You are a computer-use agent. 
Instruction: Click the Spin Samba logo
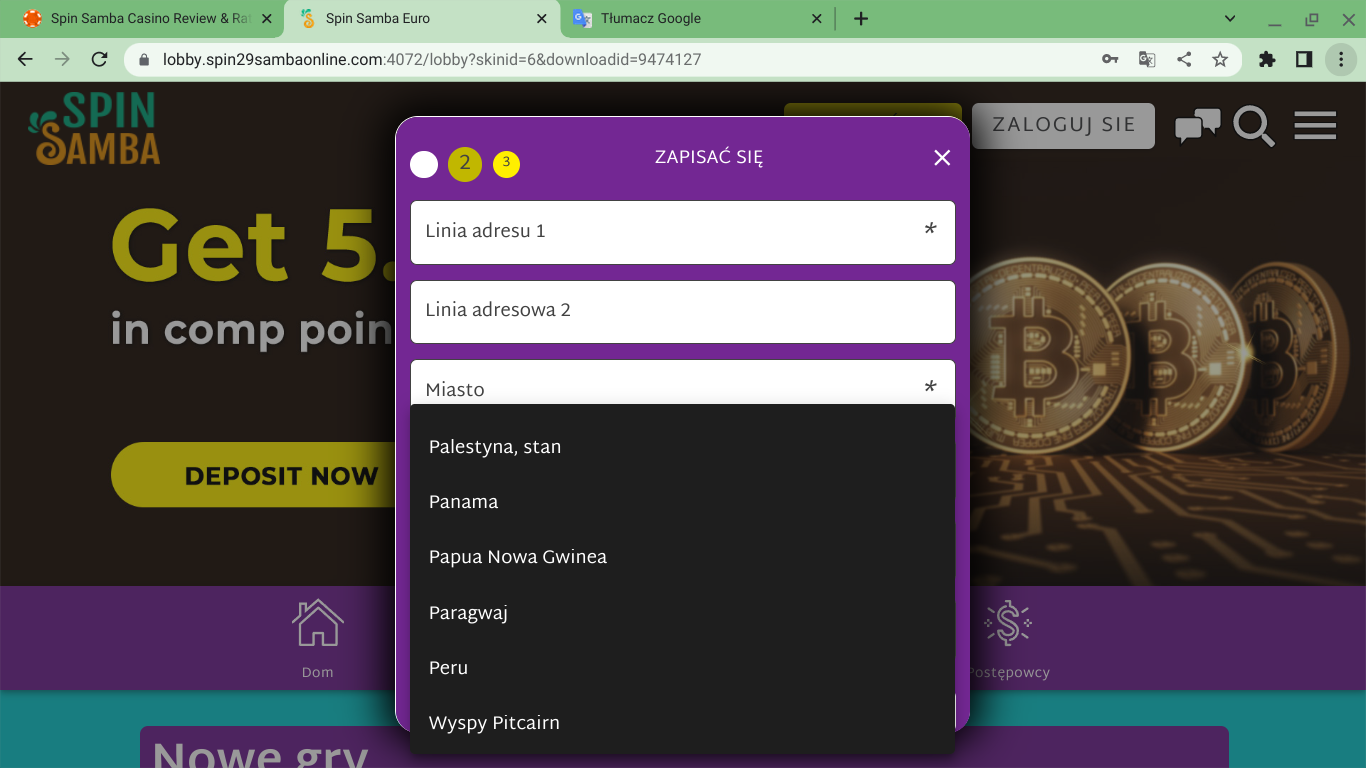pos(96,128)
